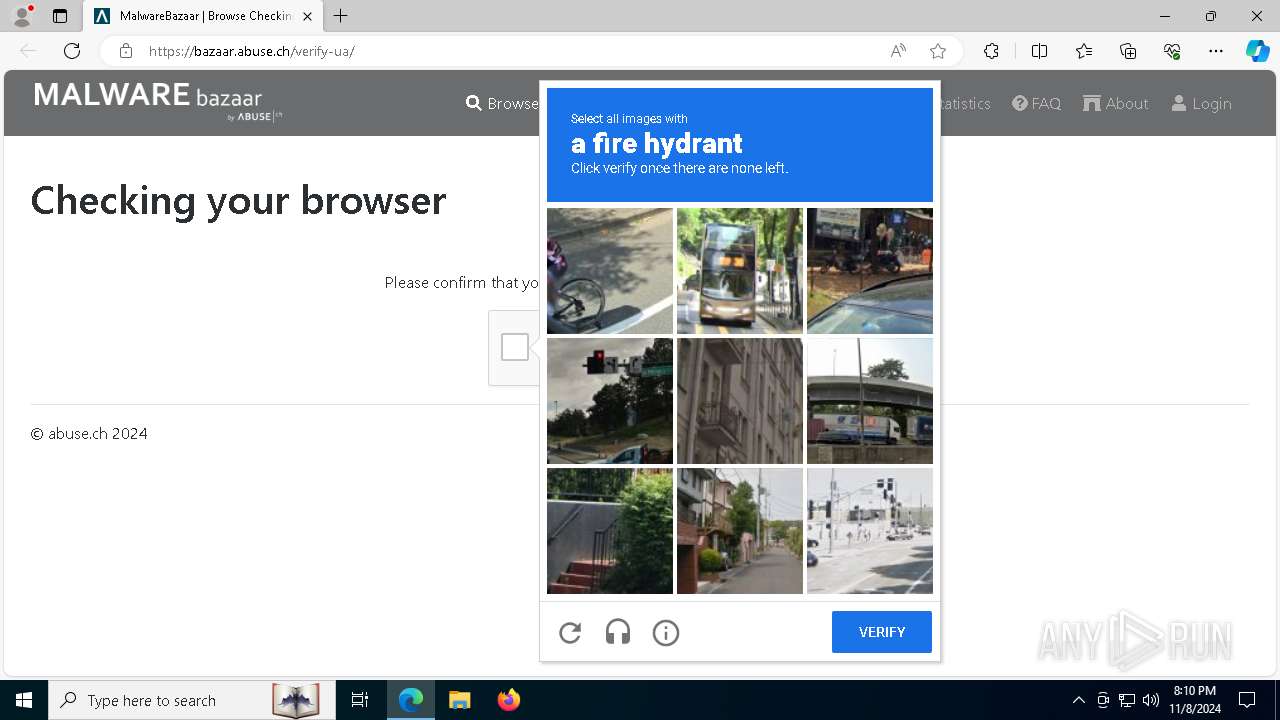Open the FAQ navigation link
This screenshot has width=1280, height=720.
pos(1036,103)
